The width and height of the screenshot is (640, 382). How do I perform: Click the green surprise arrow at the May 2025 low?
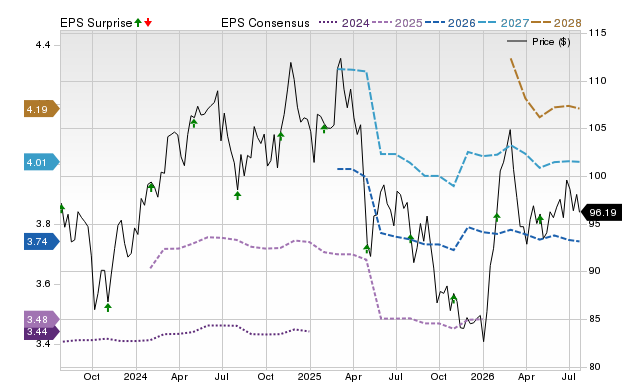coord(367,248)
